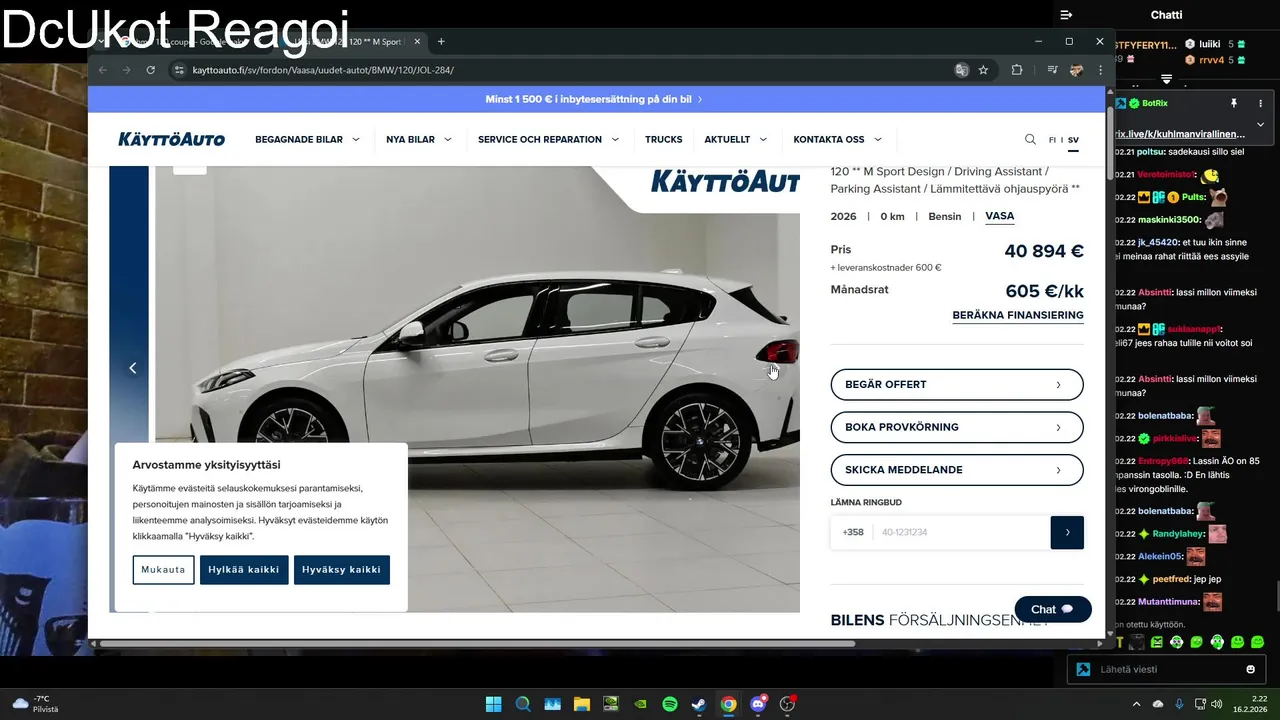The height and width of the screenshot is (720, 1280).
Task: Click the rrvv4 username in chat leaderboard
Action: point(1211,60)
